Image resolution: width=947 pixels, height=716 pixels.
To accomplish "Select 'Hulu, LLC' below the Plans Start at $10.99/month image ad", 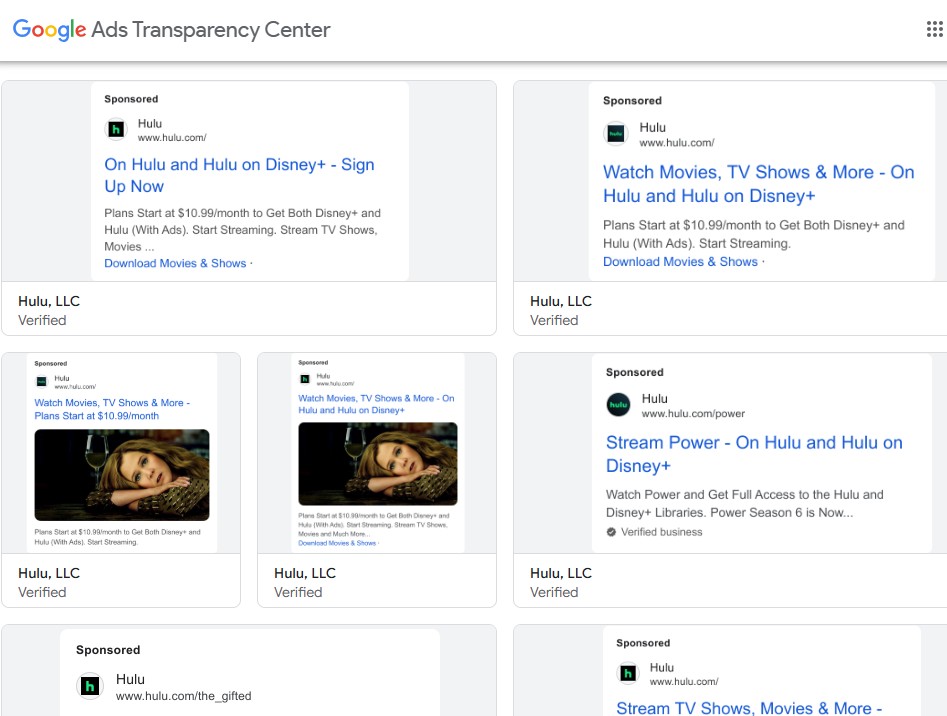I will click(49, 573).
